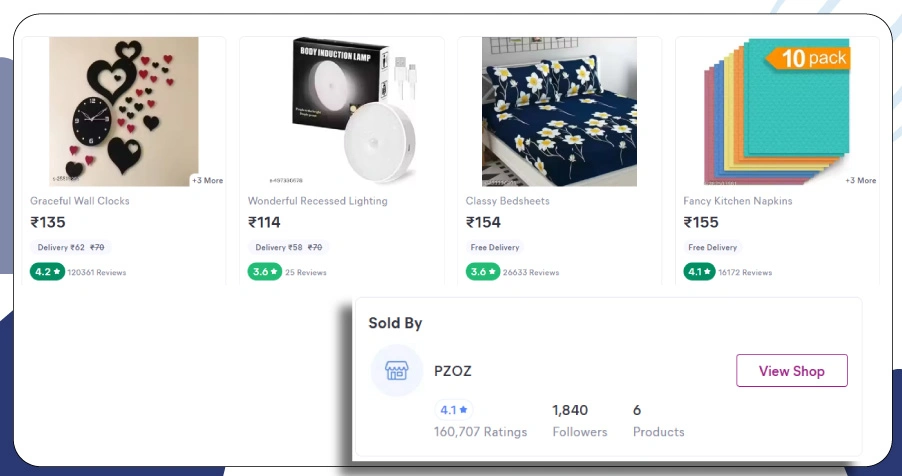
Task: Show the +3 More kitchen napkin variants
Action: pos(860,180)
